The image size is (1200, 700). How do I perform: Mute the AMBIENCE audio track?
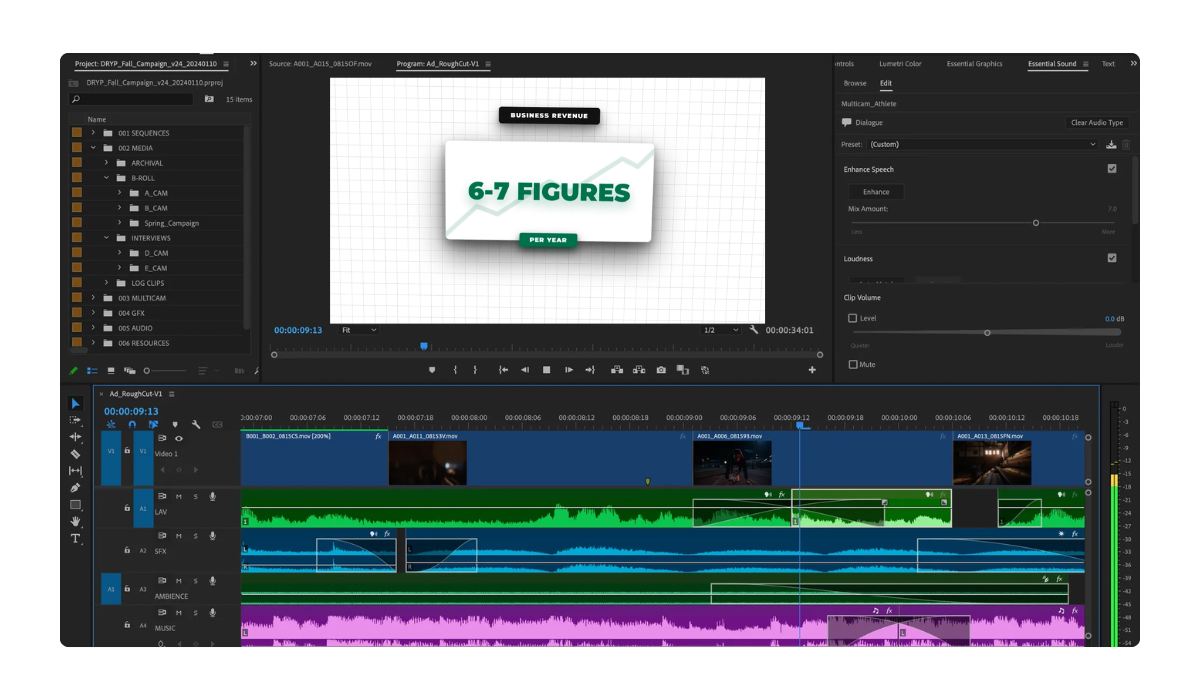pos(179,581)
